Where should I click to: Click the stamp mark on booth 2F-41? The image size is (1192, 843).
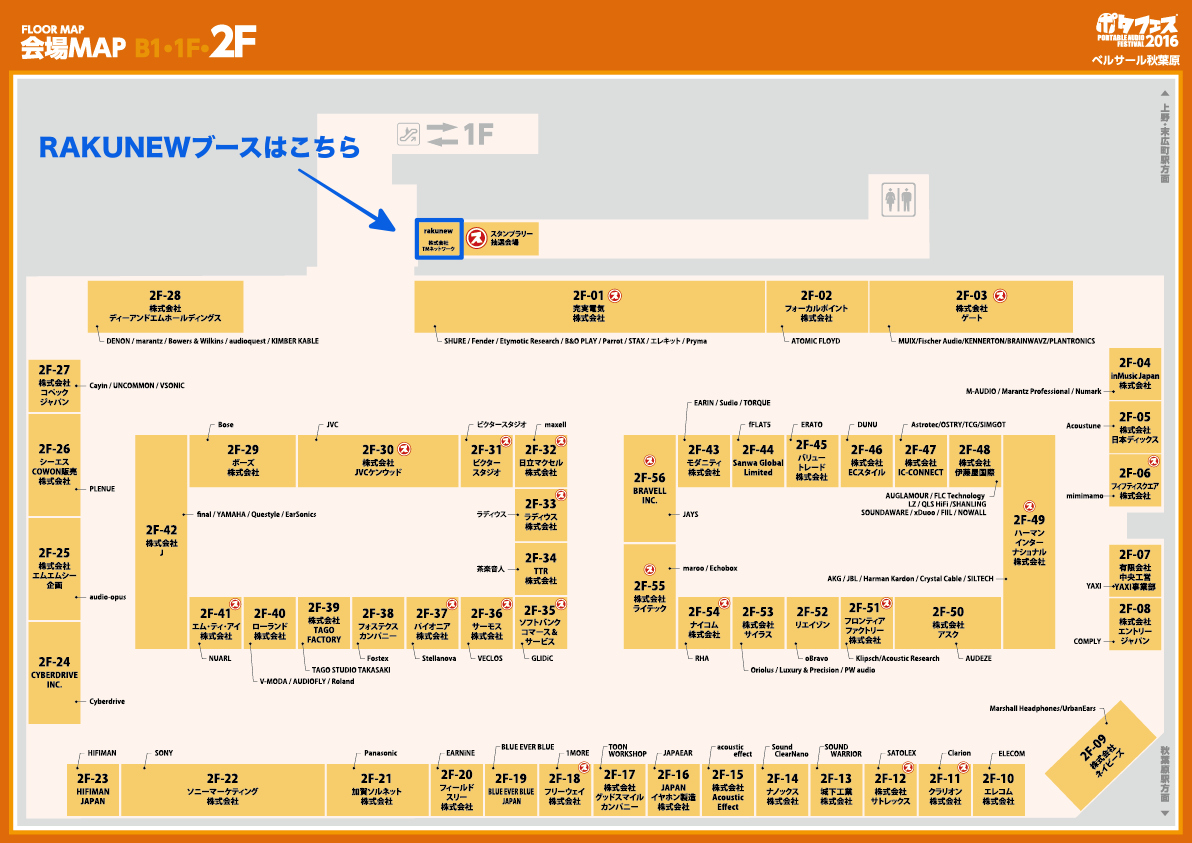(x=235, y=604)
